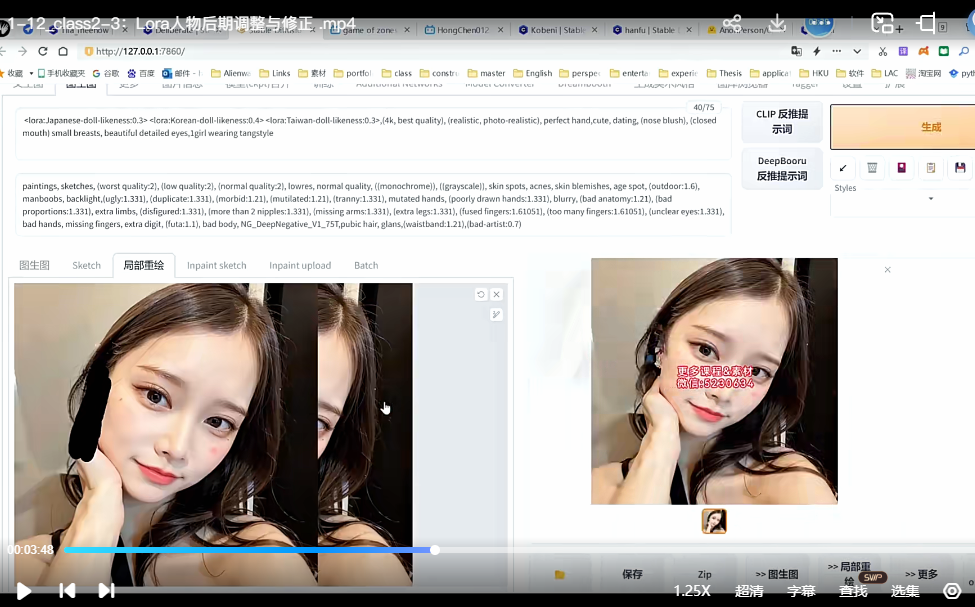Reload the page with browser refresh icon

click(42, 51)
